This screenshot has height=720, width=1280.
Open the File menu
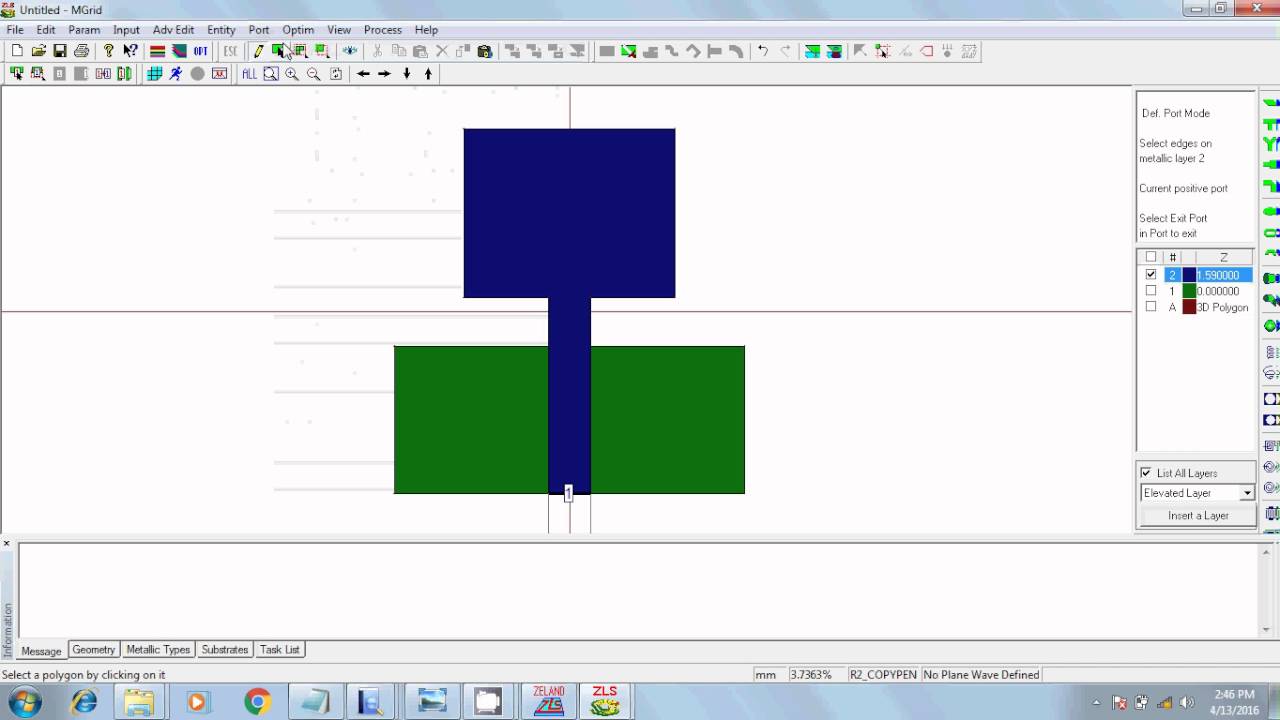tap(15, 30)
